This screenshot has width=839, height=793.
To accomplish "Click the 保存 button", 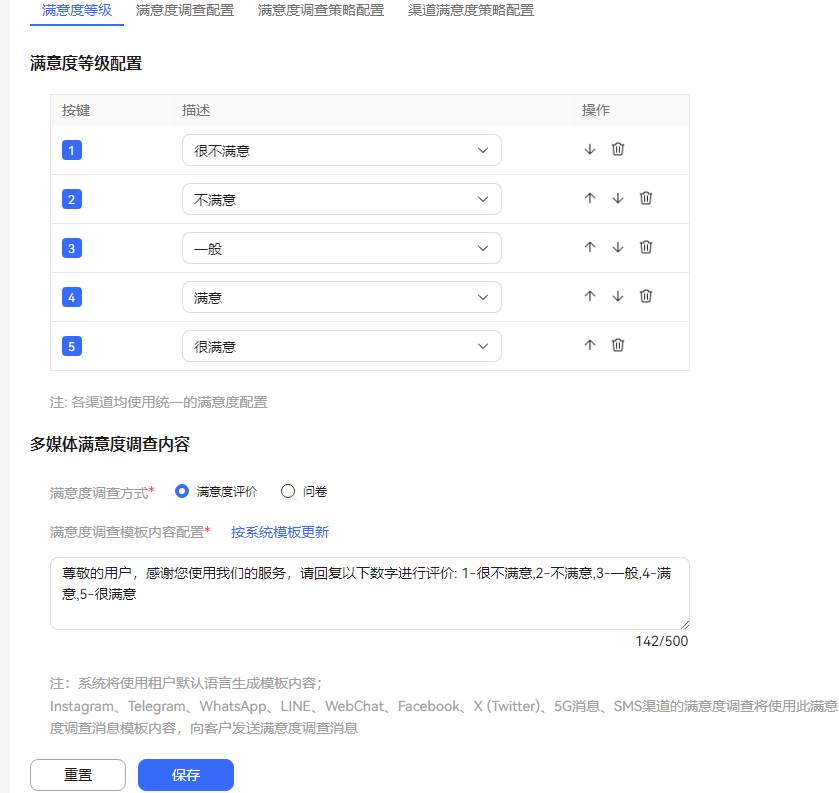I will coord(186,775).
